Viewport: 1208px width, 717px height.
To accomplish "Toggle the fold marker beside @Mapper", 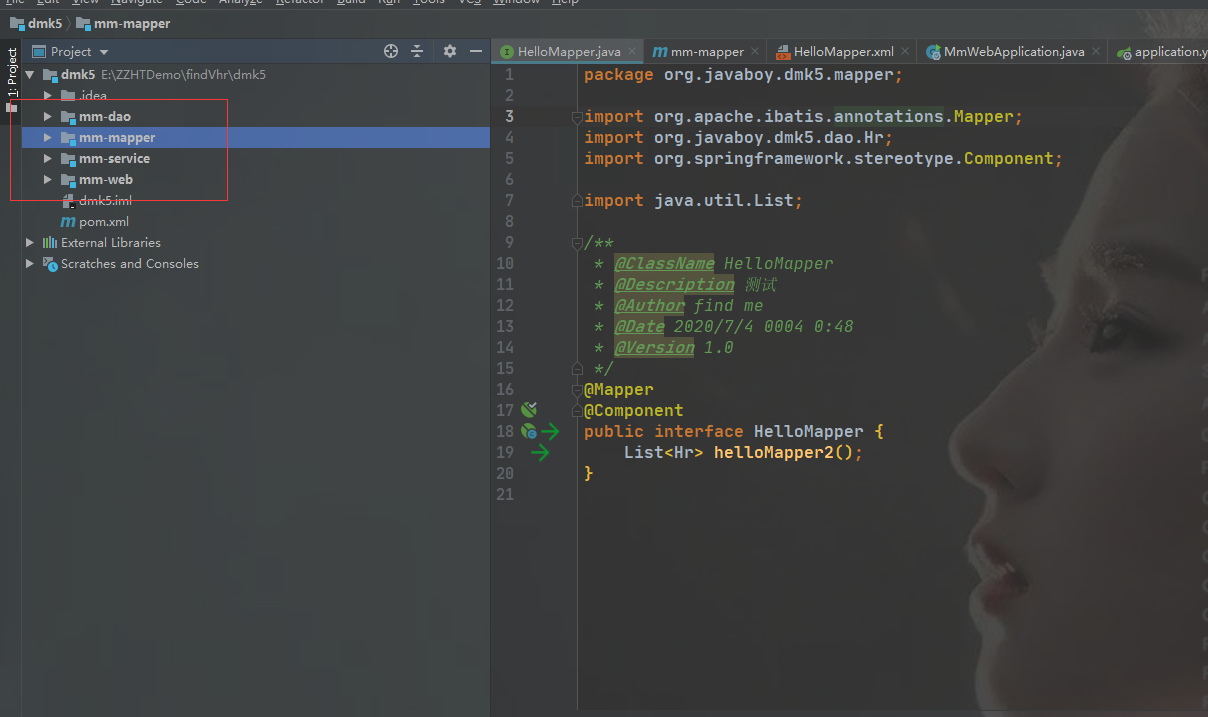I will tap(577, 390).
